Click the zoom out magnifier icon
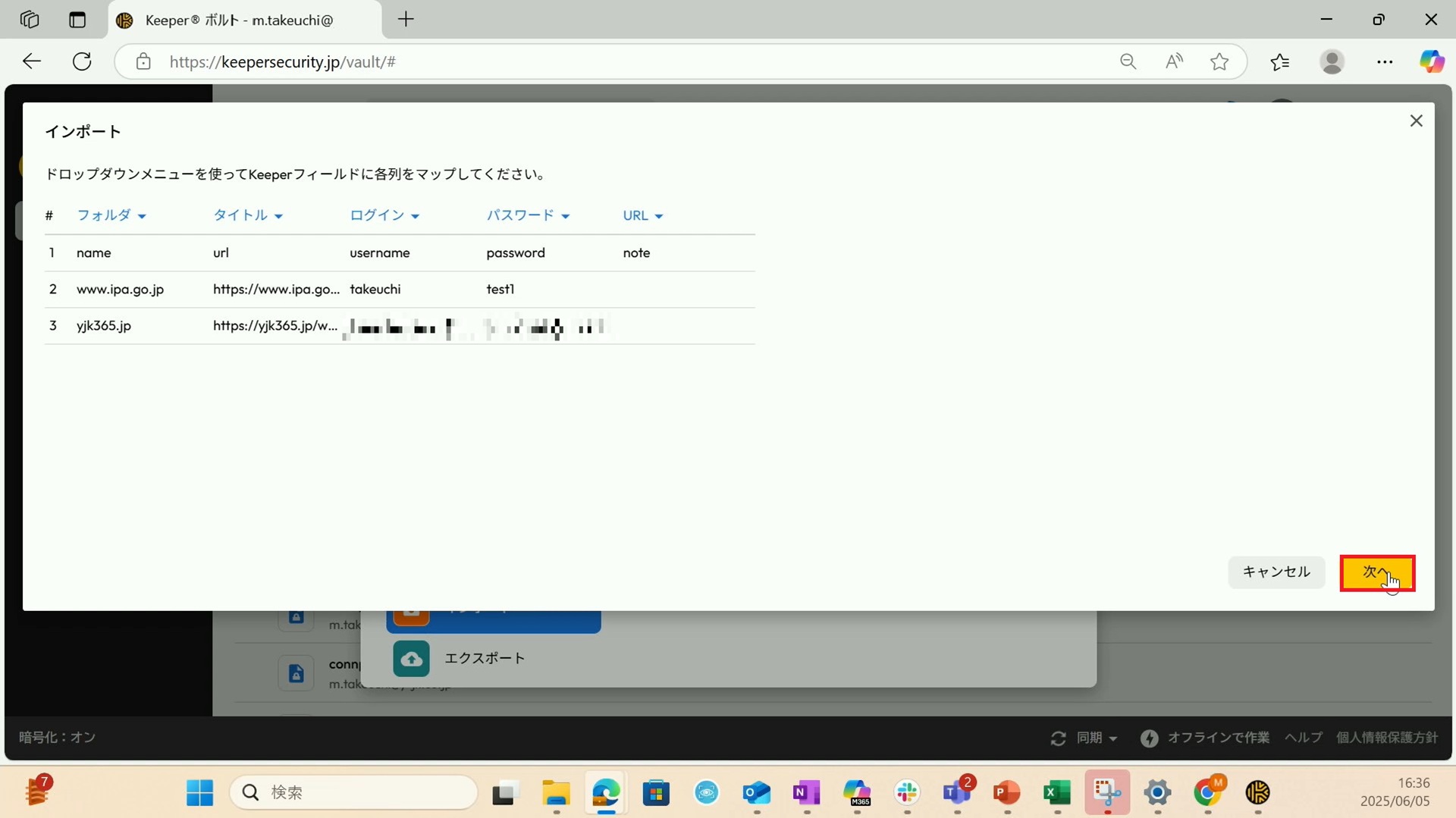This screenshot has width=1456, height=818. [1128, 61]
